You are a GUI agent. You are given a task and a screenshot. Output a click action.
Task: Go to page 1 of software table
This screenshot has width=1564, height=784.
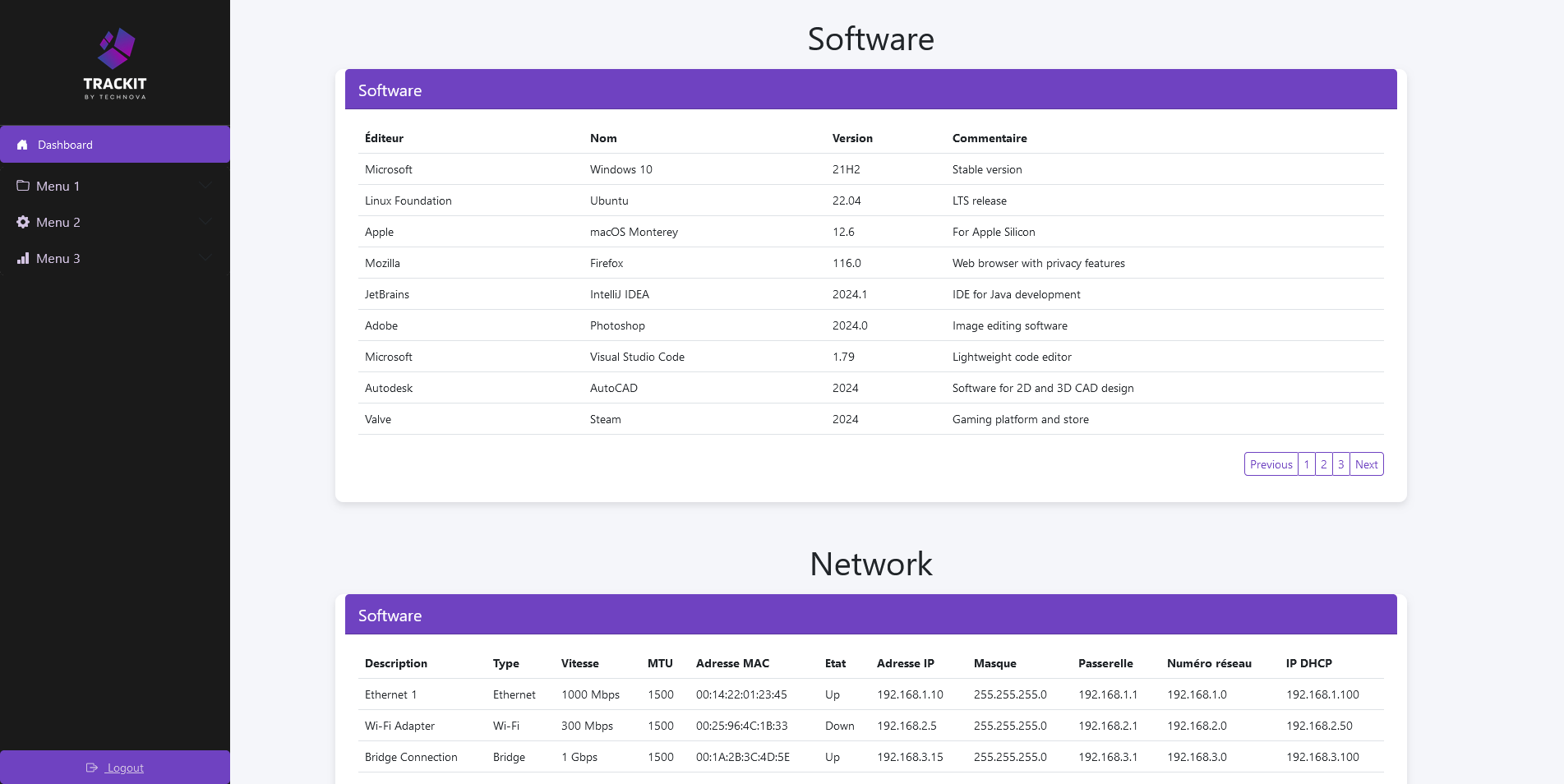pos(1307,464)
